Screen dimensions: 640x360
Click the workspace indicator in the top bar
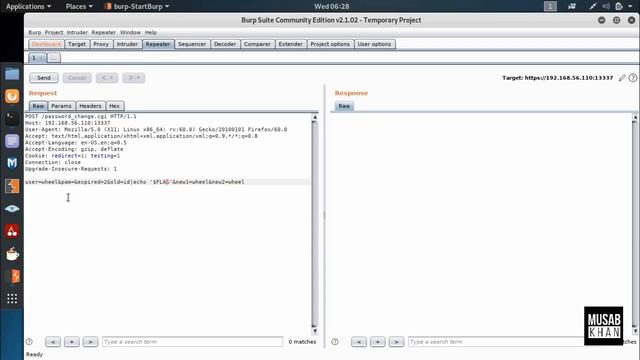point(550,6)
